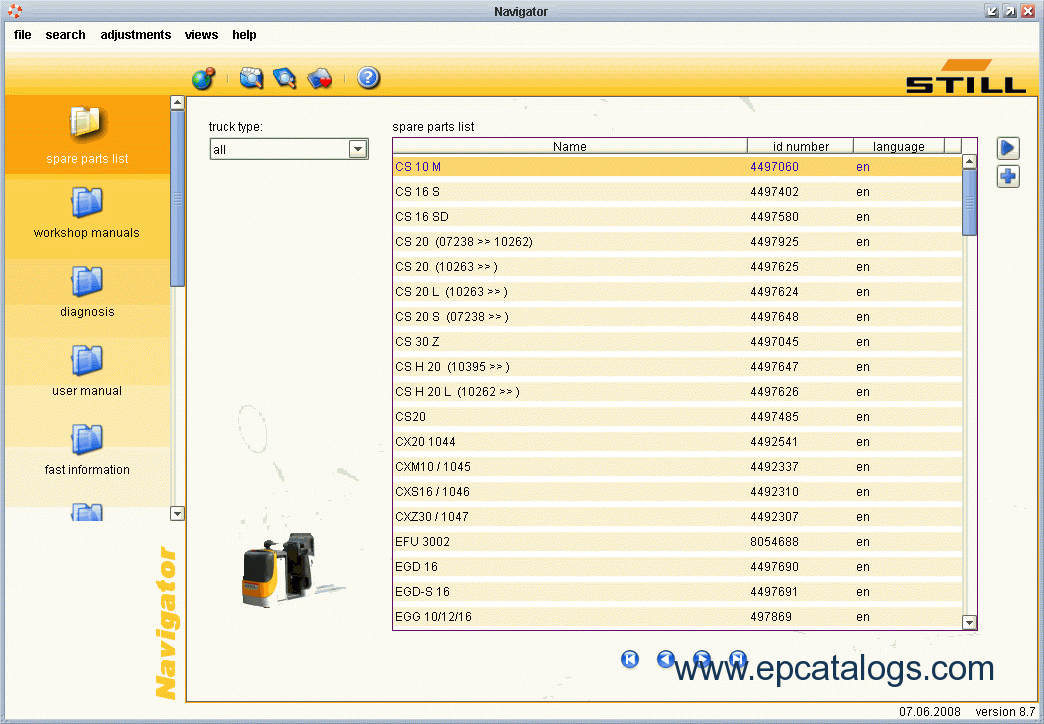Sort by id number column header
This screenshot has height=724, width=1044.
pyautogui.click(x=800, y=147)
